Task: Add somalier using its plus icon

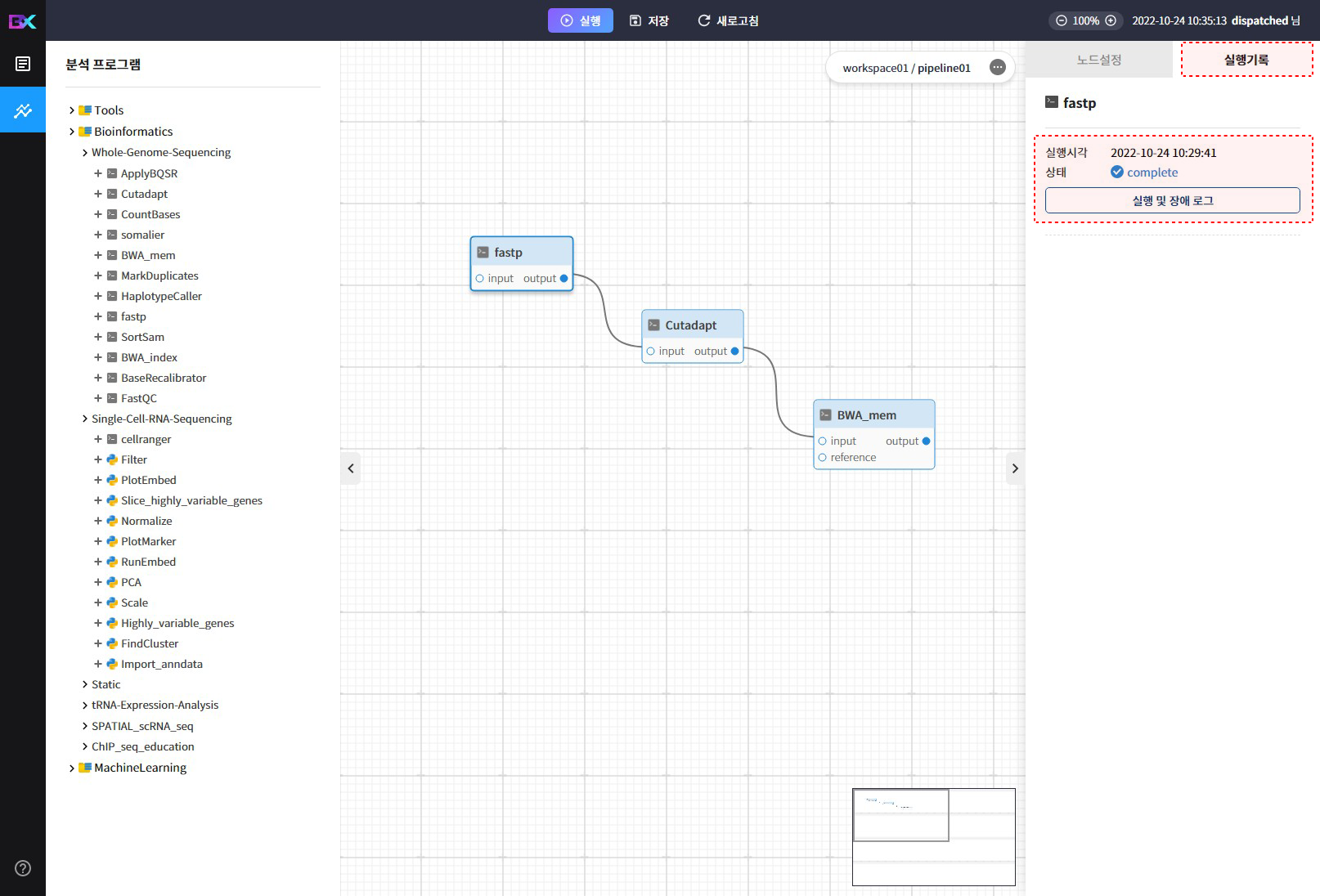Action: point(98,235)
